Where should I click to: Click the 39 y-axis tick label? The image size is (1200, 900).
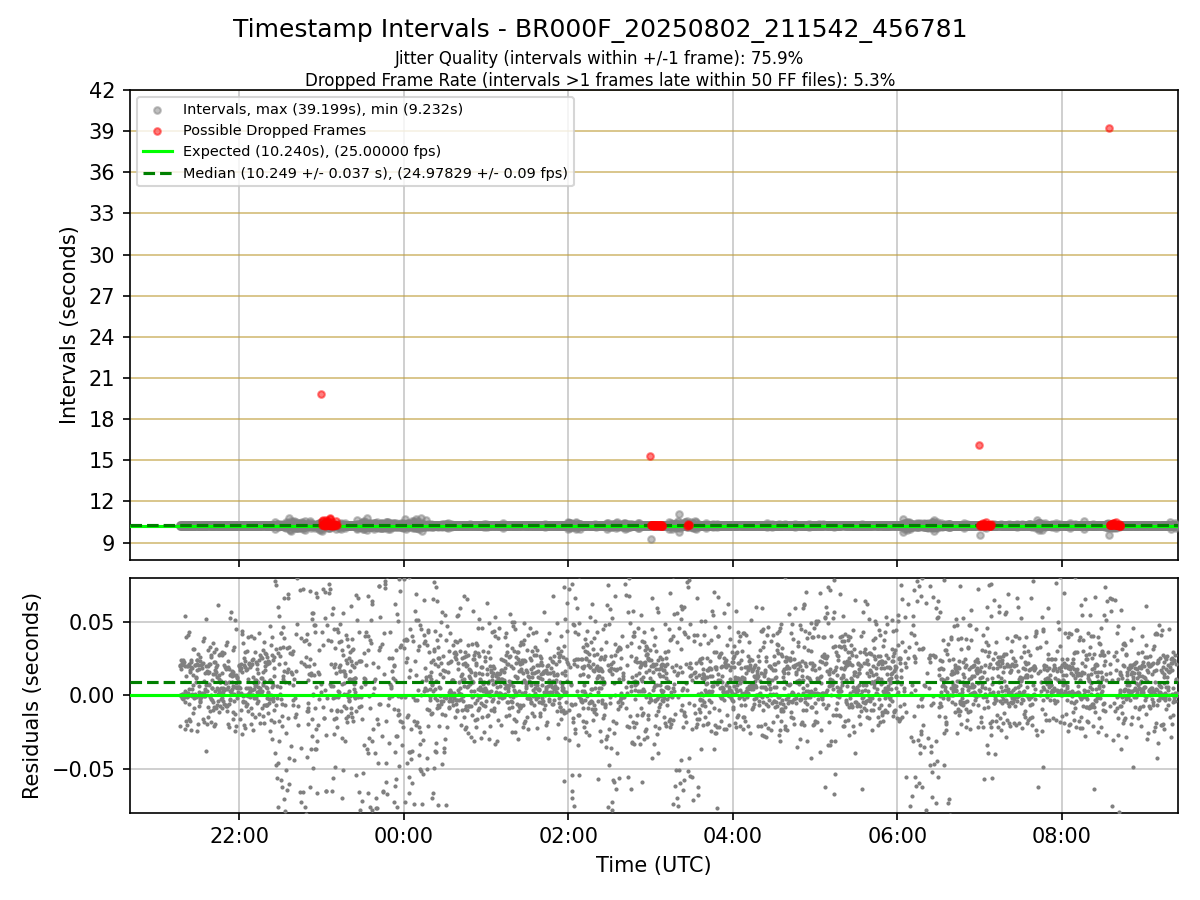click(103, 131)
